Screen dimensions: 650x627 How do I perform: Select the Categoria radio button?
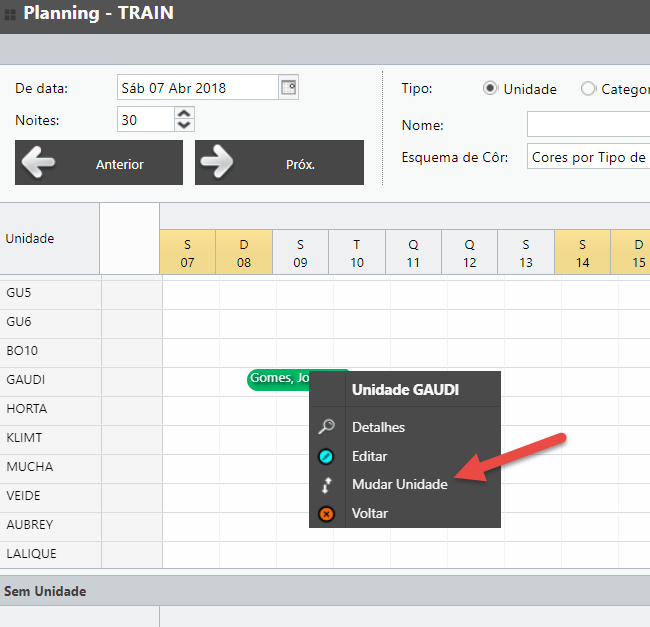click(x=588, y=88)
